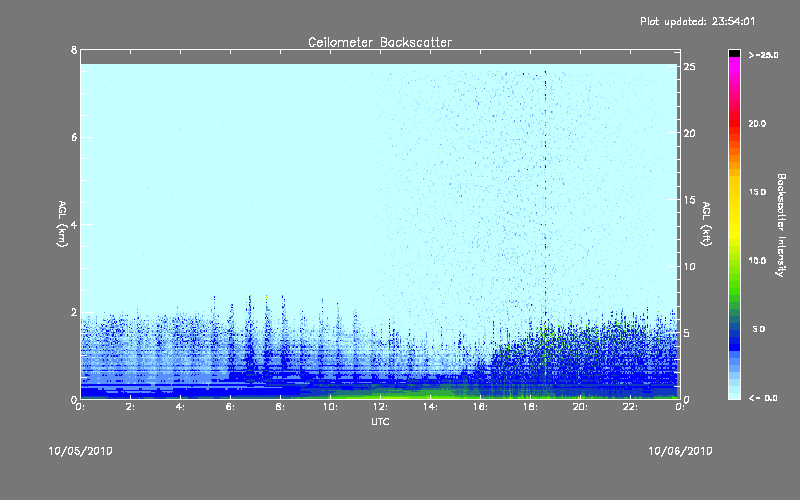
Task: Click the black top swatch of colorbar
Action: tap(734, 53)
